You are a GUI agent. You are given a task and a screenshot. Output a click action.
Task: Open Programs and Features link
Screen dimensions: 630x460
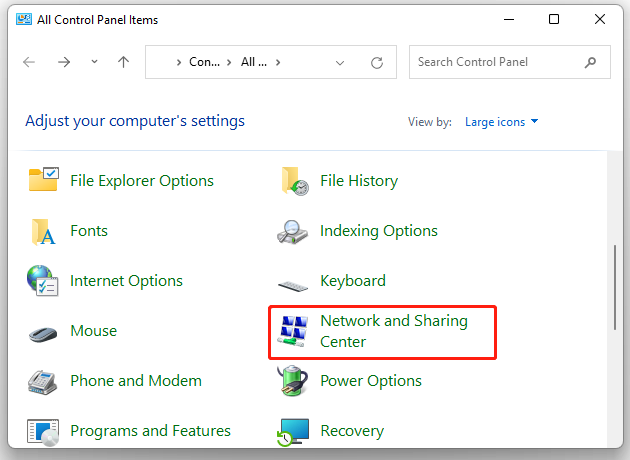click(150, 431)
